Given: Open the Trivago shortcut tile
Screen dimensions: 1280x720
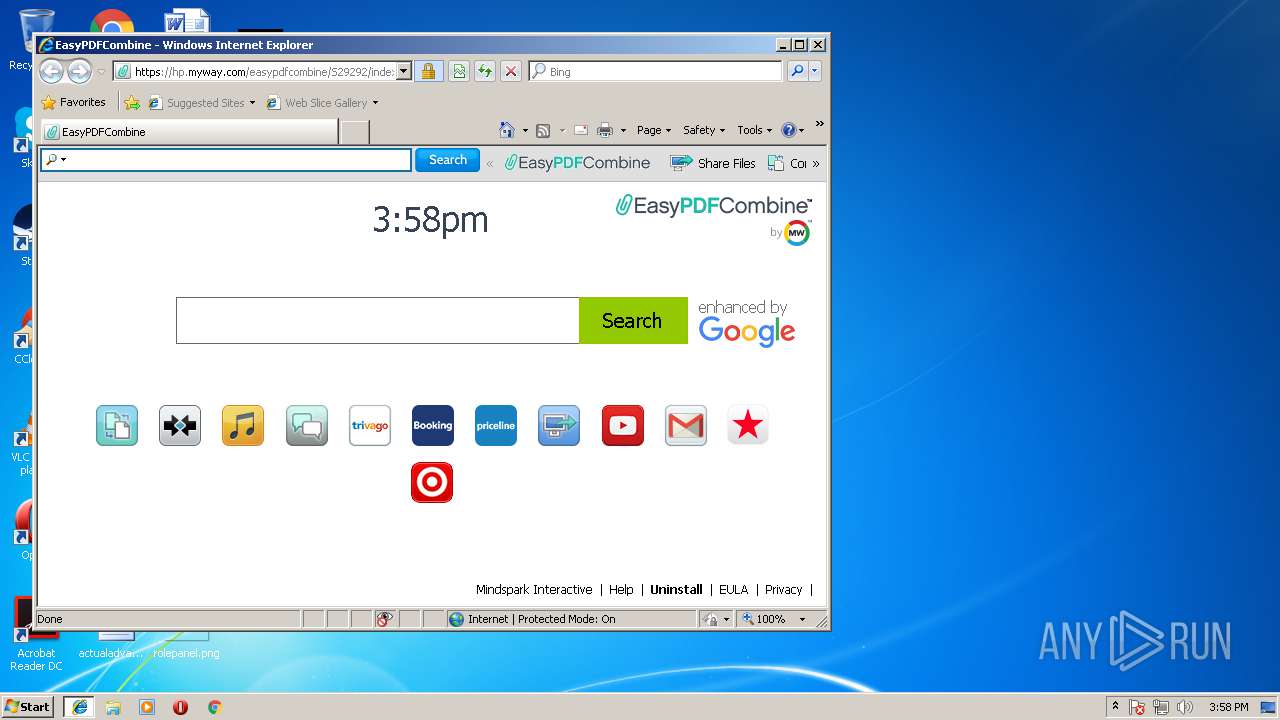Looking at the screenshot, I should 370,425.
